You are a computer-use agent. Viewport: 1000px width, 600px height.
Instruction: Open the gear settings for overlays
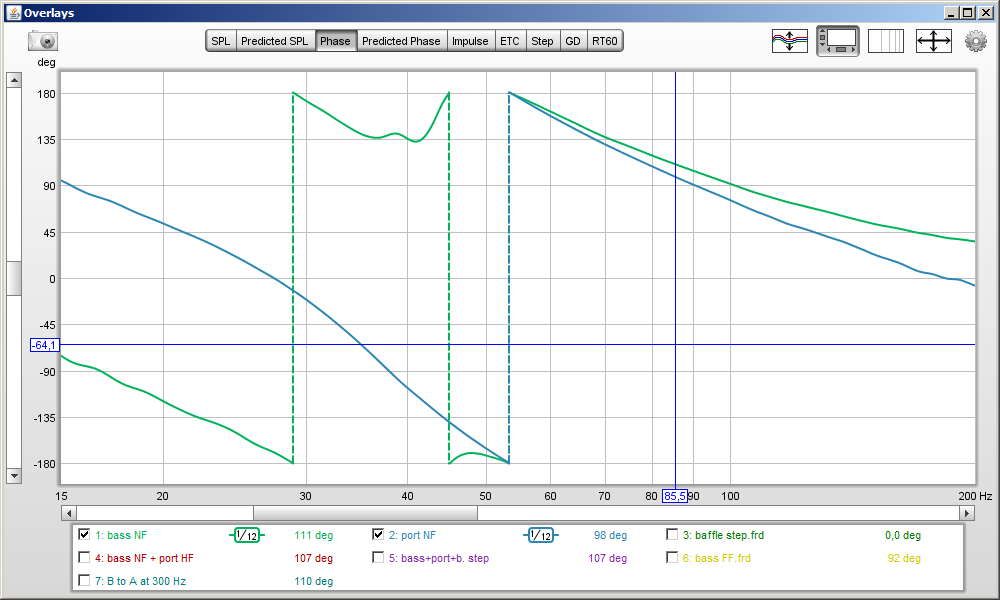976,41
